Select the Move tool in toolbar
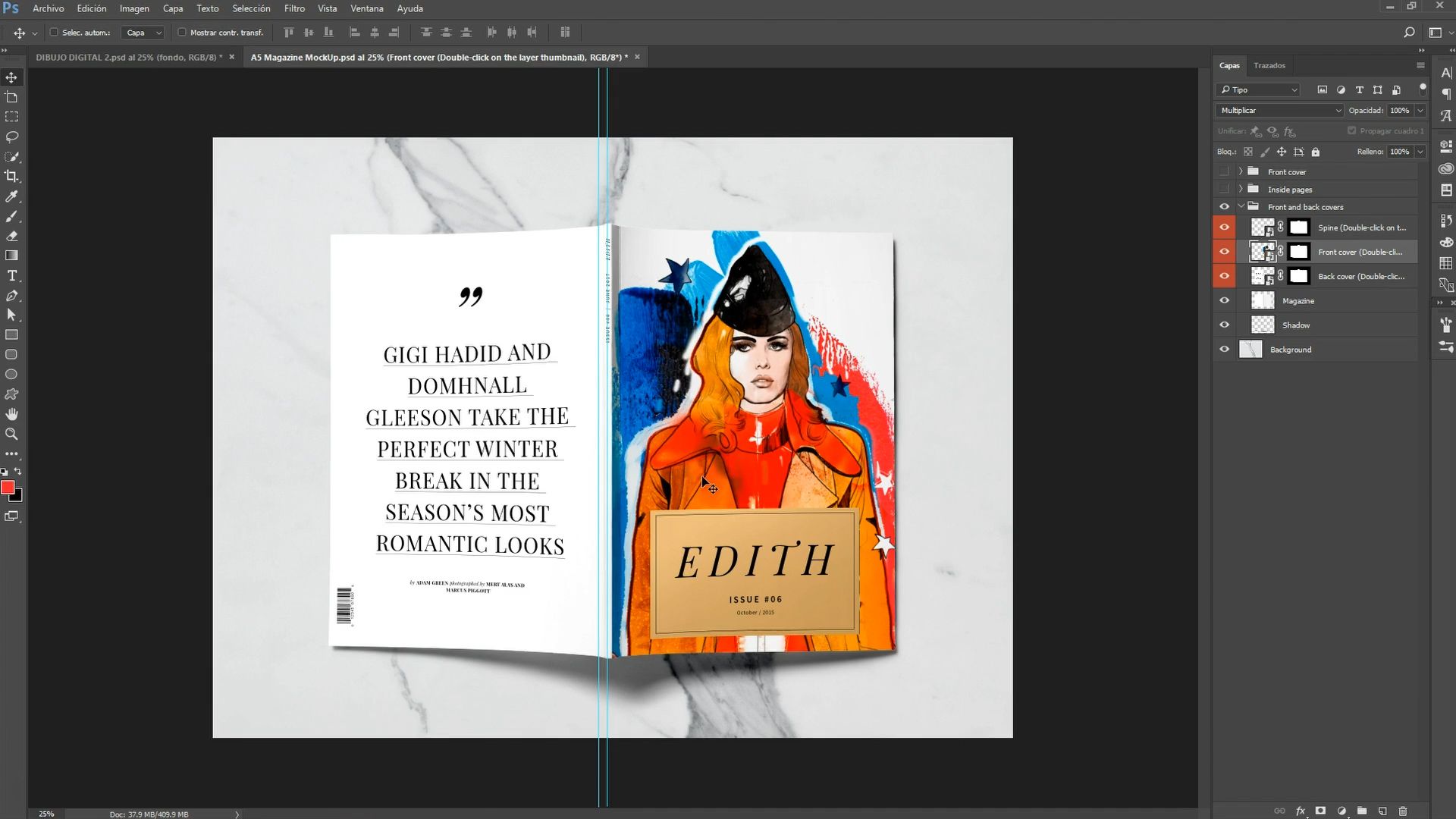The image size is (1456, 819). click(x=11, y=77)
